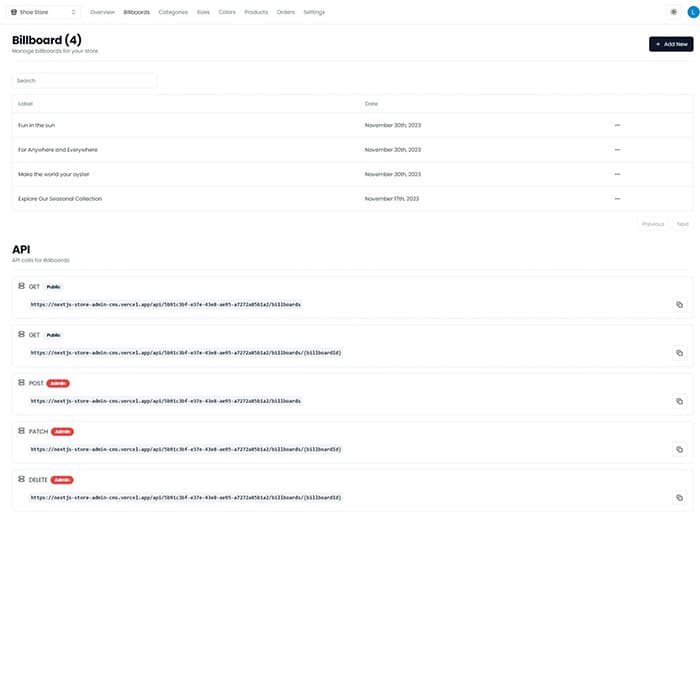Viewport: 700px width, 700px height.
Task: Click the Next pagination button
Action: 683,224
